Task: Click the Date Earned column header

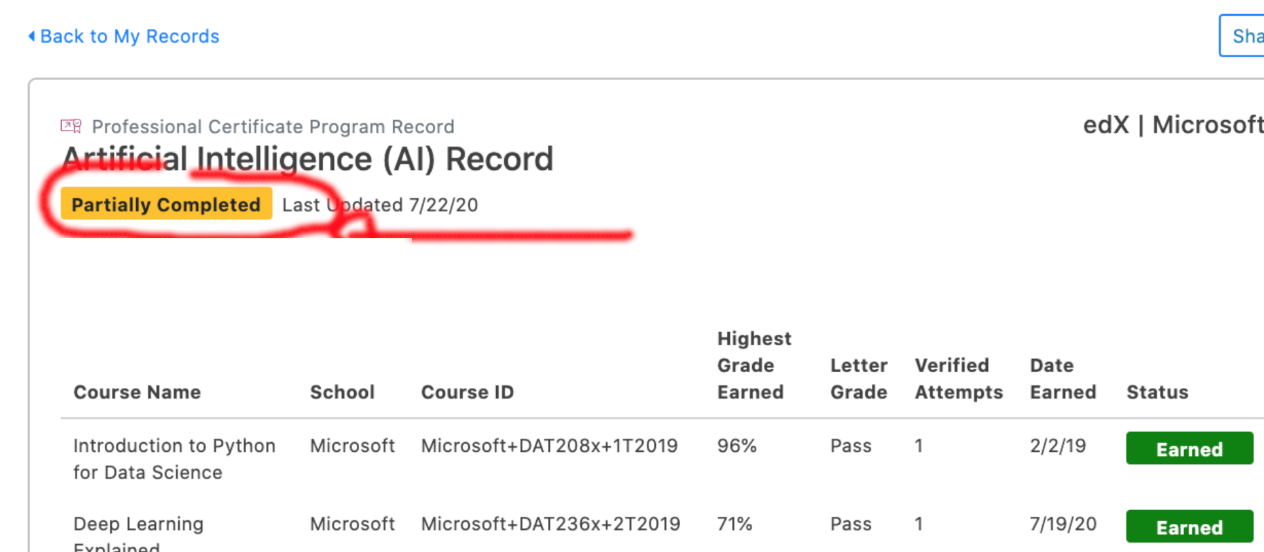Action: pyautogui.click(x=1063, y=379)
